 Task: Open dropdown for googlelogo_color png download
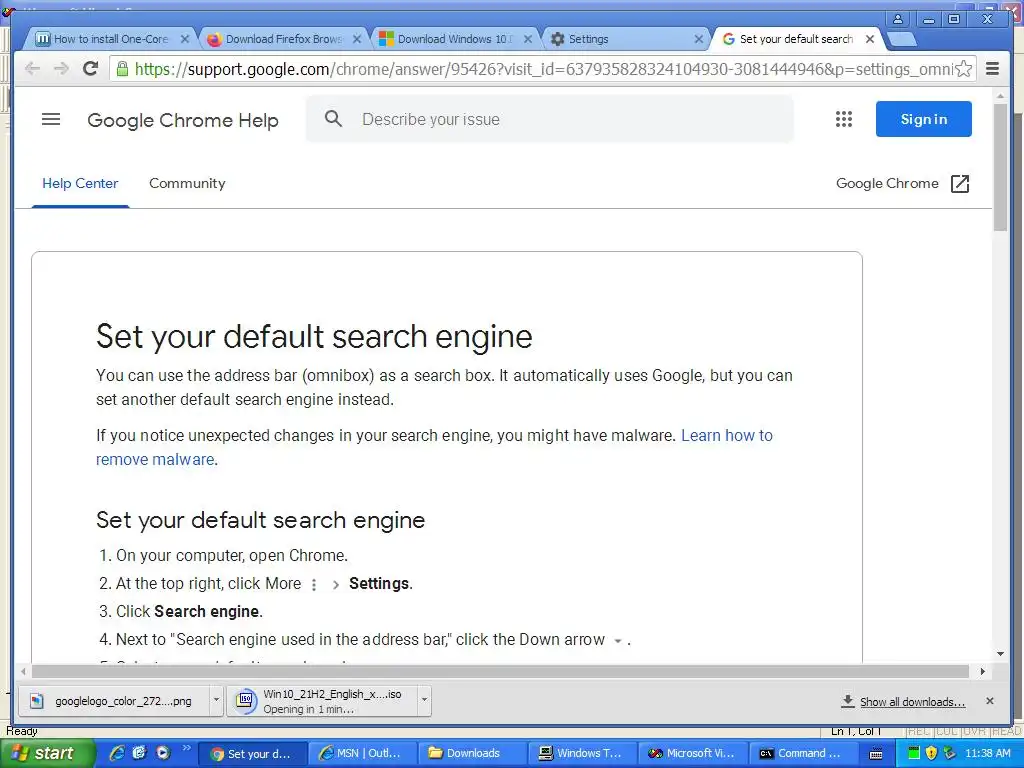point(216,701)
